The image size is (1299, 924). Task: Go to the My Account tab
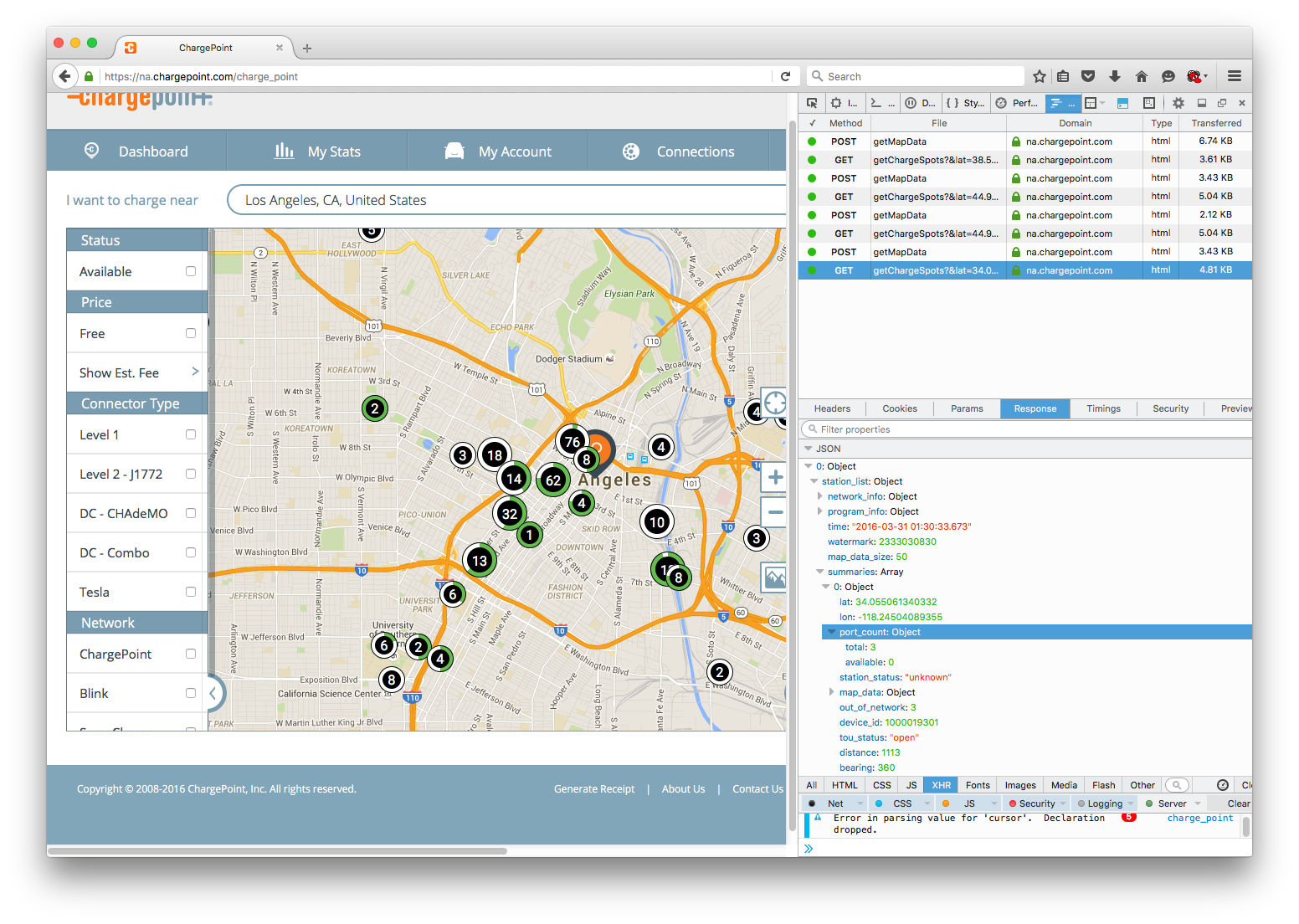pyautogui.click(x=498, y=151)
